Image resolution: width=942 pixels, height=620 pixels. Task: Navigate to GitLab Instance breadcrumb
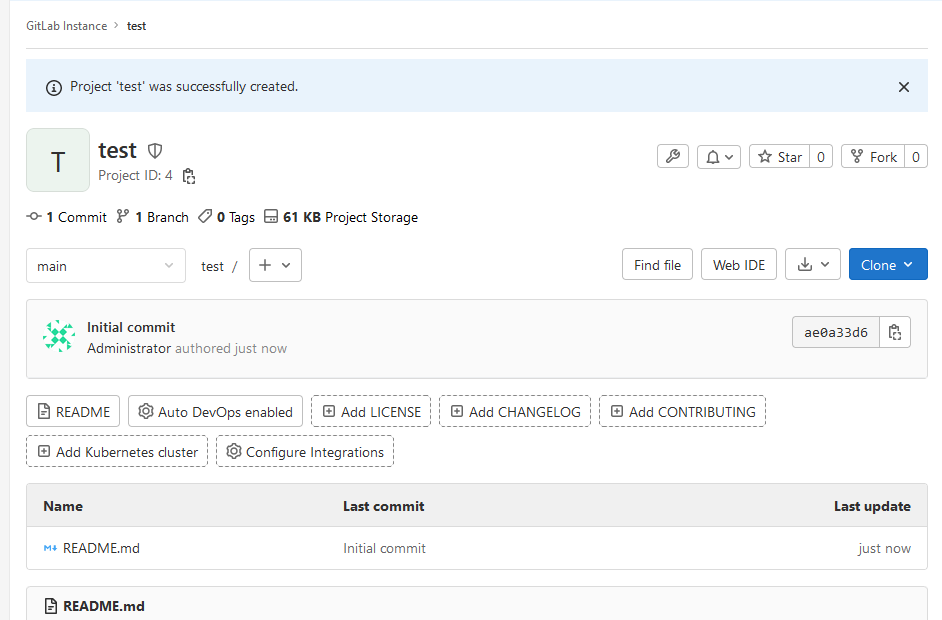(66, 26)
